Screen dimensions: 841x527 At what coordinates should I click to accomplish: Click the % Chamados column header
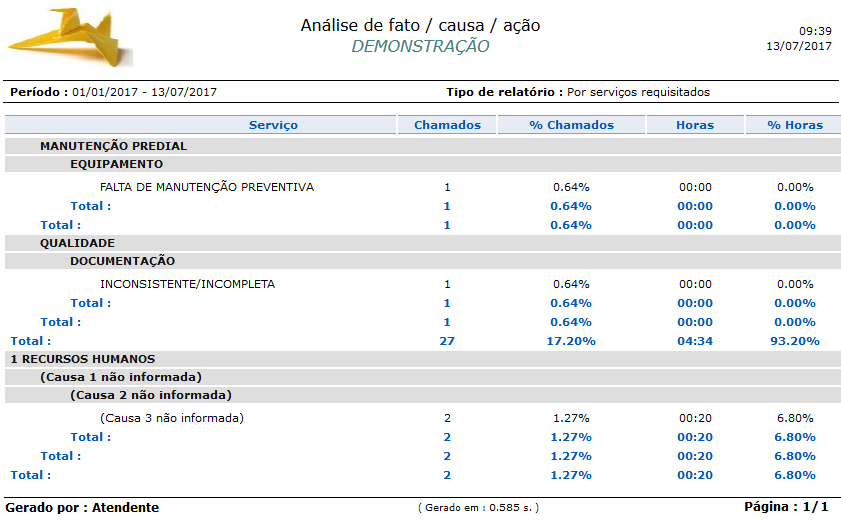coord(571,125)
